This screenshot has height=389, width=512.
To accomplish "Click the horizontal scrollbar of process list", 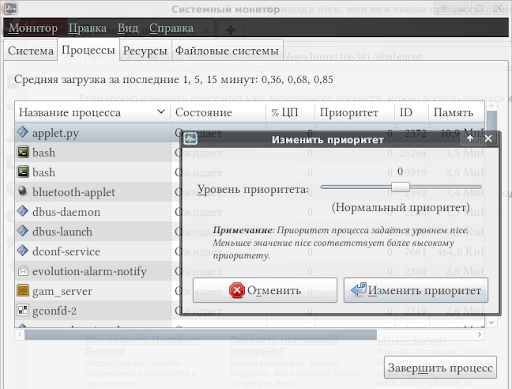I will pyautogui.click(x=201, y=334).
